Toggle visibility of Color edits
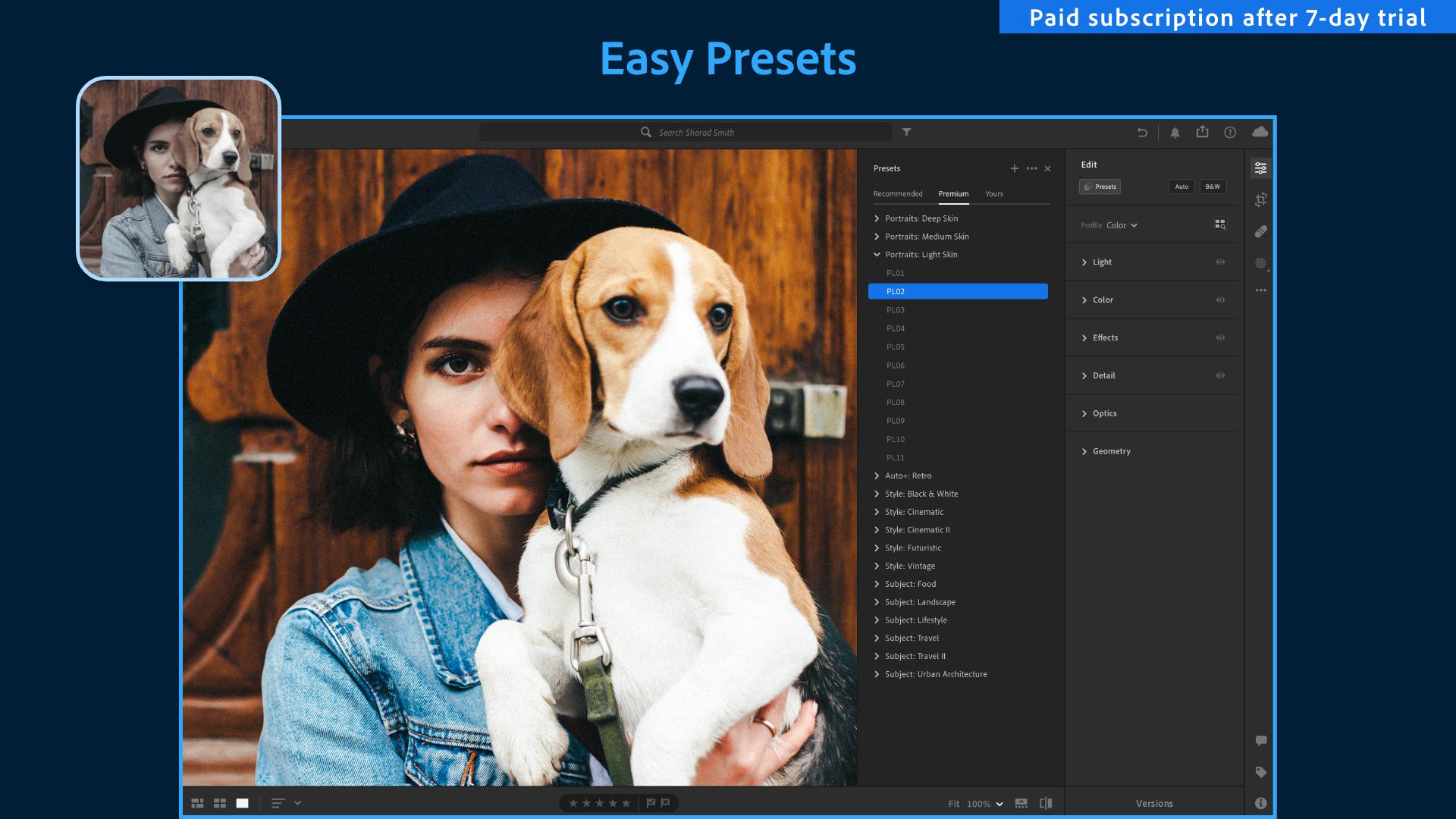This screenshot has height=819, width=1456. pos(1220,300)
